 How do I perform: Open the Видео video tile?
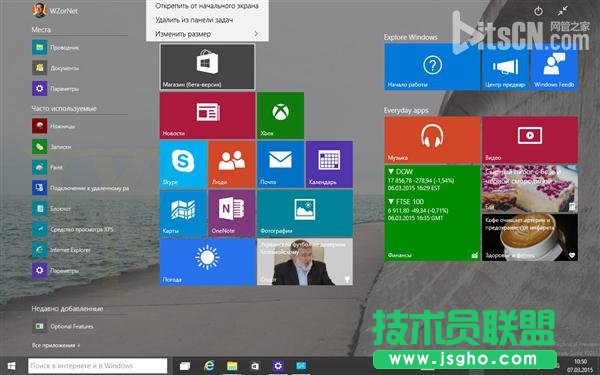coord(530,140)
